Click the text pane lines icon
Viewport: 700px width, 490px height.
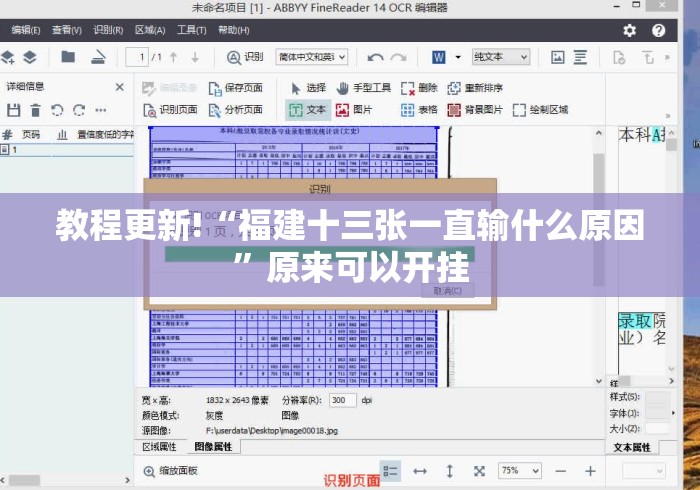coord(580,57)
